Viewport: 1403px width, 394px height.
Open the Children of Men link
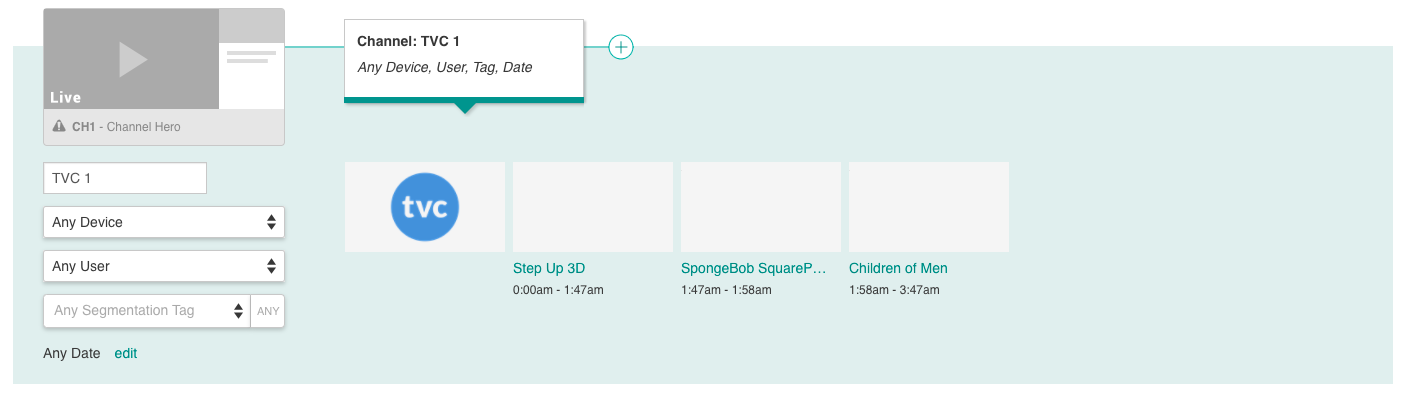tap(898, 268)
